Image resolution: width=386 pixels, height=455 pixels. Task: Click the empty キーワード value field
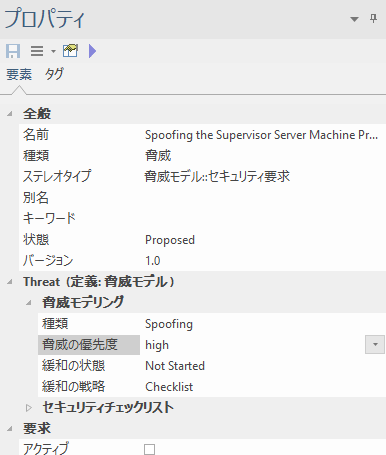coord(263,219)
